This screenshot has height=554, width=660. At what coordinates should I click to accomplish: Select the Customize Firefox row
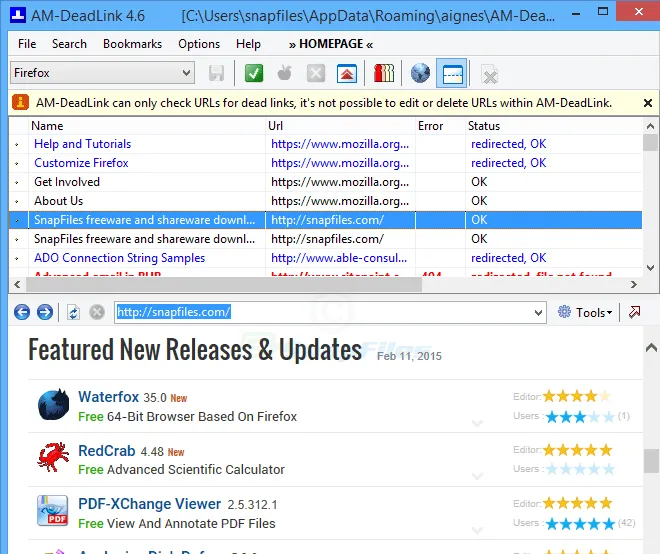325,163
